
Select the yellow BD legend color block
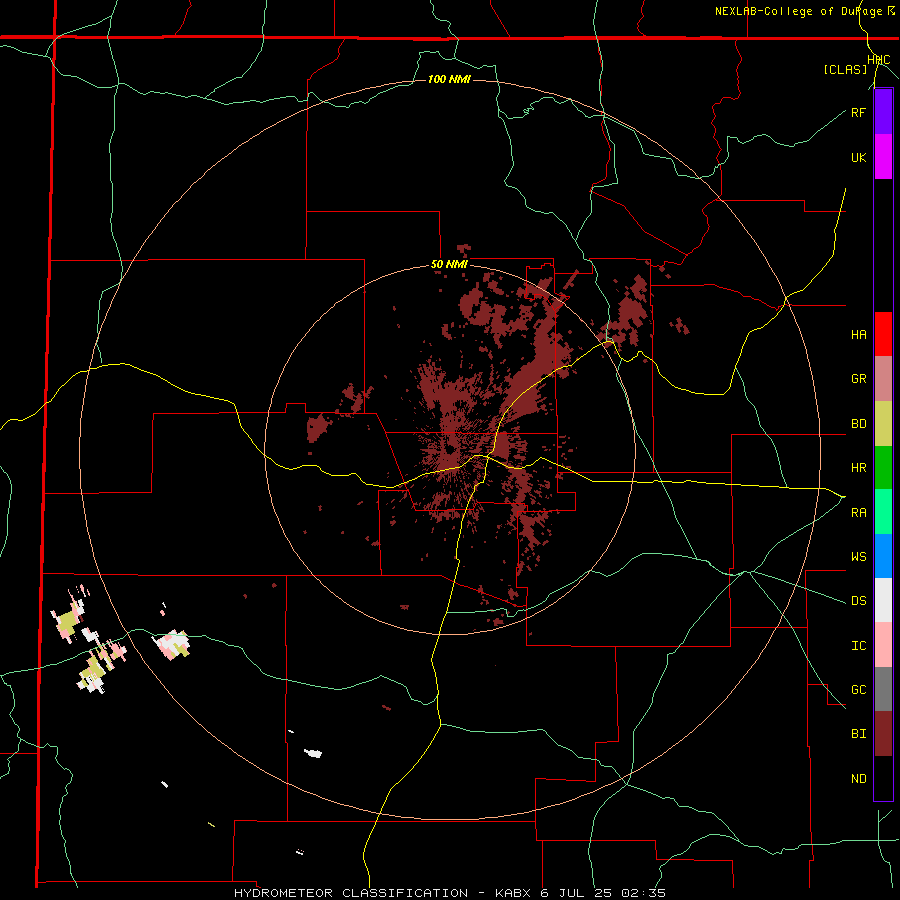883,424
